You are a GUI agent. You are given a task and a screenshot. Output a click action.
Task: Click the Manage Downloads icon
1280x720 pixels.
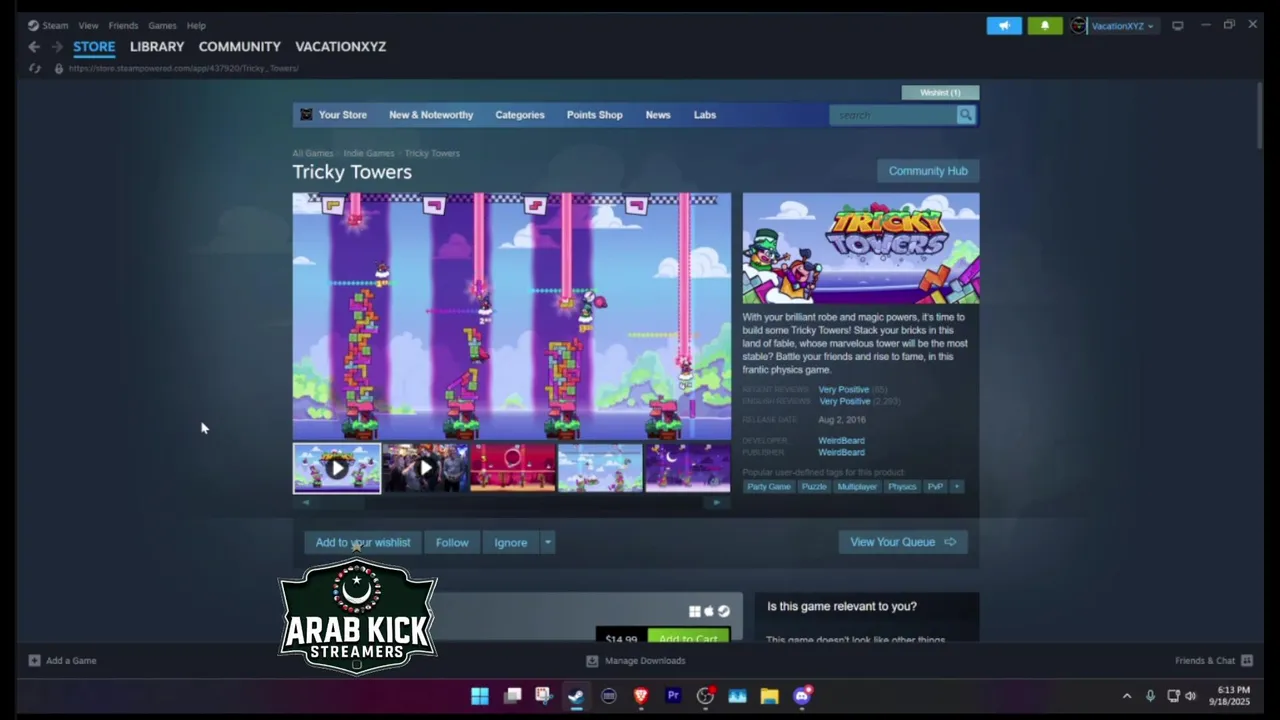(592, 660)
